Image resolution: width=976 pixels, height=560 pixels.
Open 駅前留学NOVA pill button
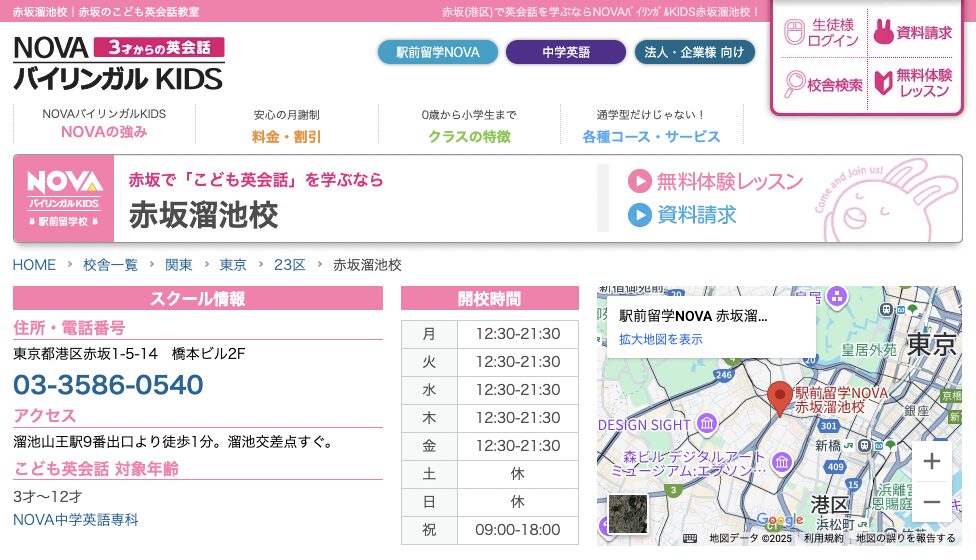[x=438, y=52]
